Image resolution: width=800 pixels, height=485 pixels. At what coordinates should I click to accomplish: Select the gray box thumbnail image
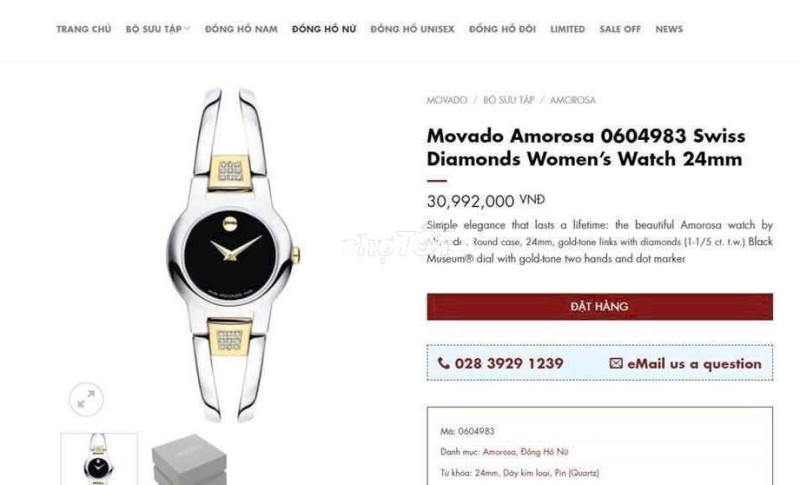click(189, 460)
